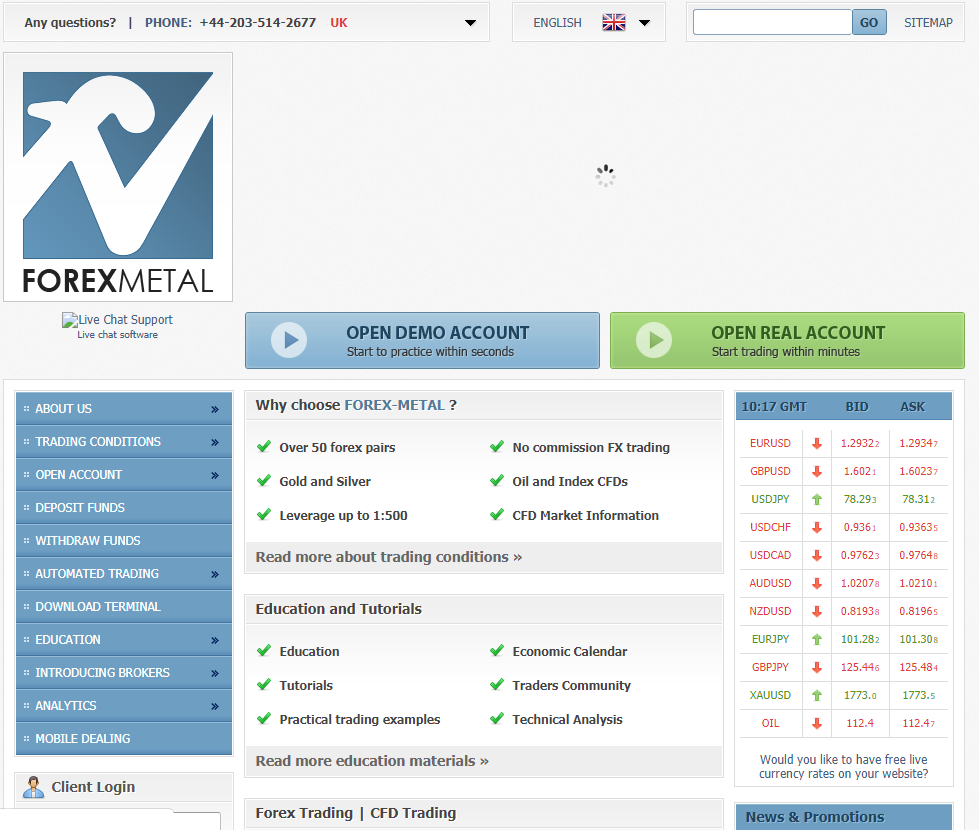Viewport: 979px width, 830px height.
Task: Click the XAUUSD bid value 1773.0
Action: click(860, 695)
